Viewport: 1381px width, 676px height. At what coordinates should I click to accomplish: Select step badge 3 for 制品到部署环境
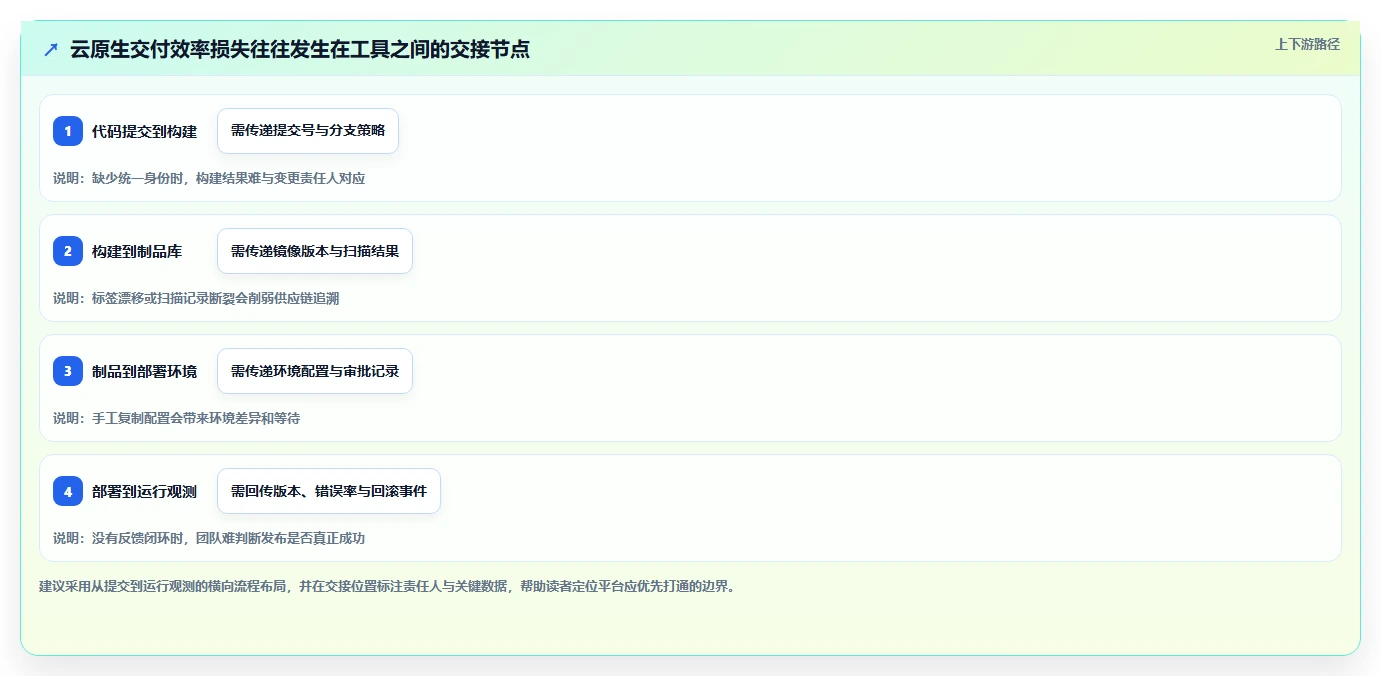point(68,371)
